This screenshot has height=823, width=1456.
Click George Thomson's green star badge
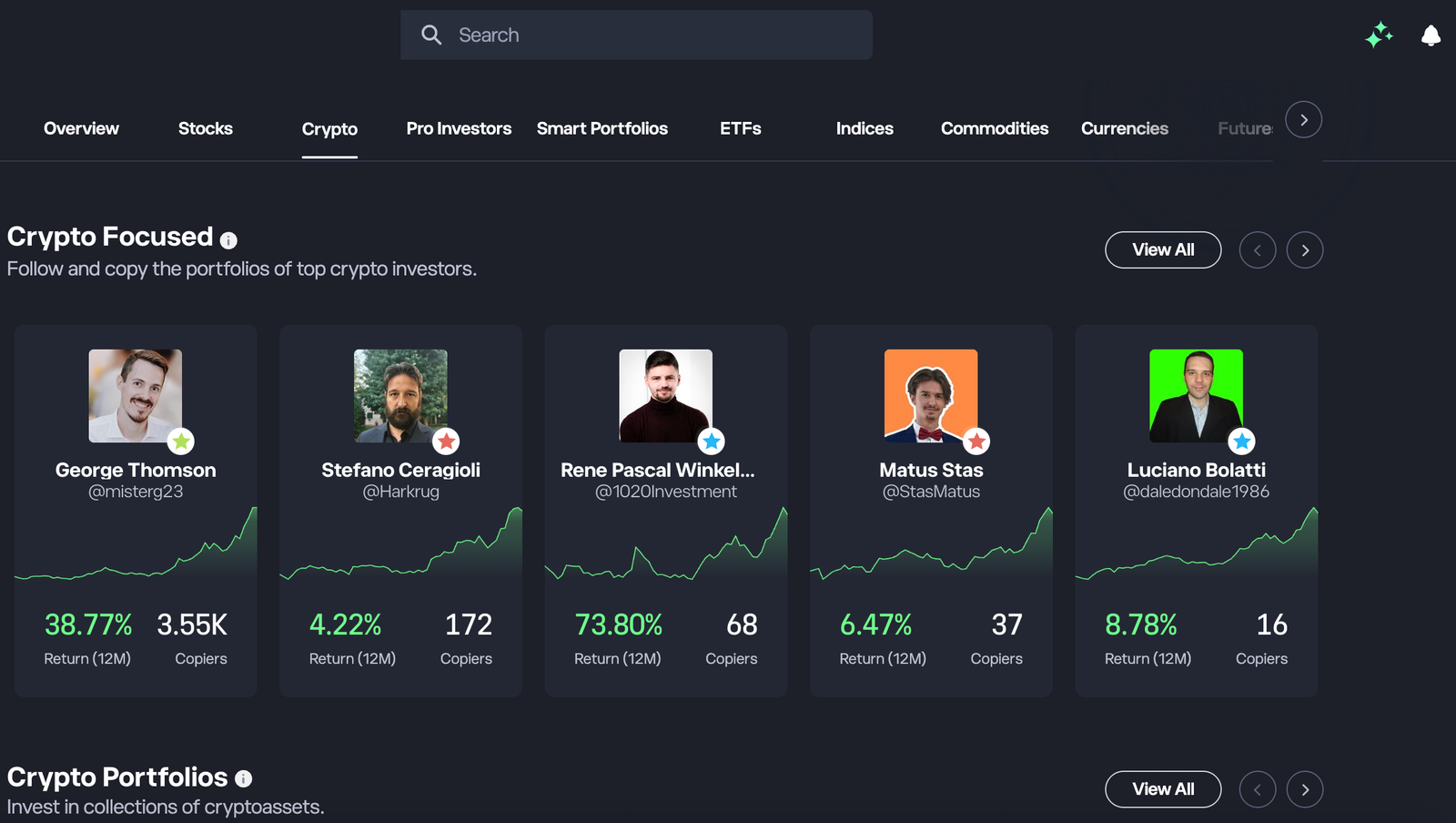click(x=181, y=442)
